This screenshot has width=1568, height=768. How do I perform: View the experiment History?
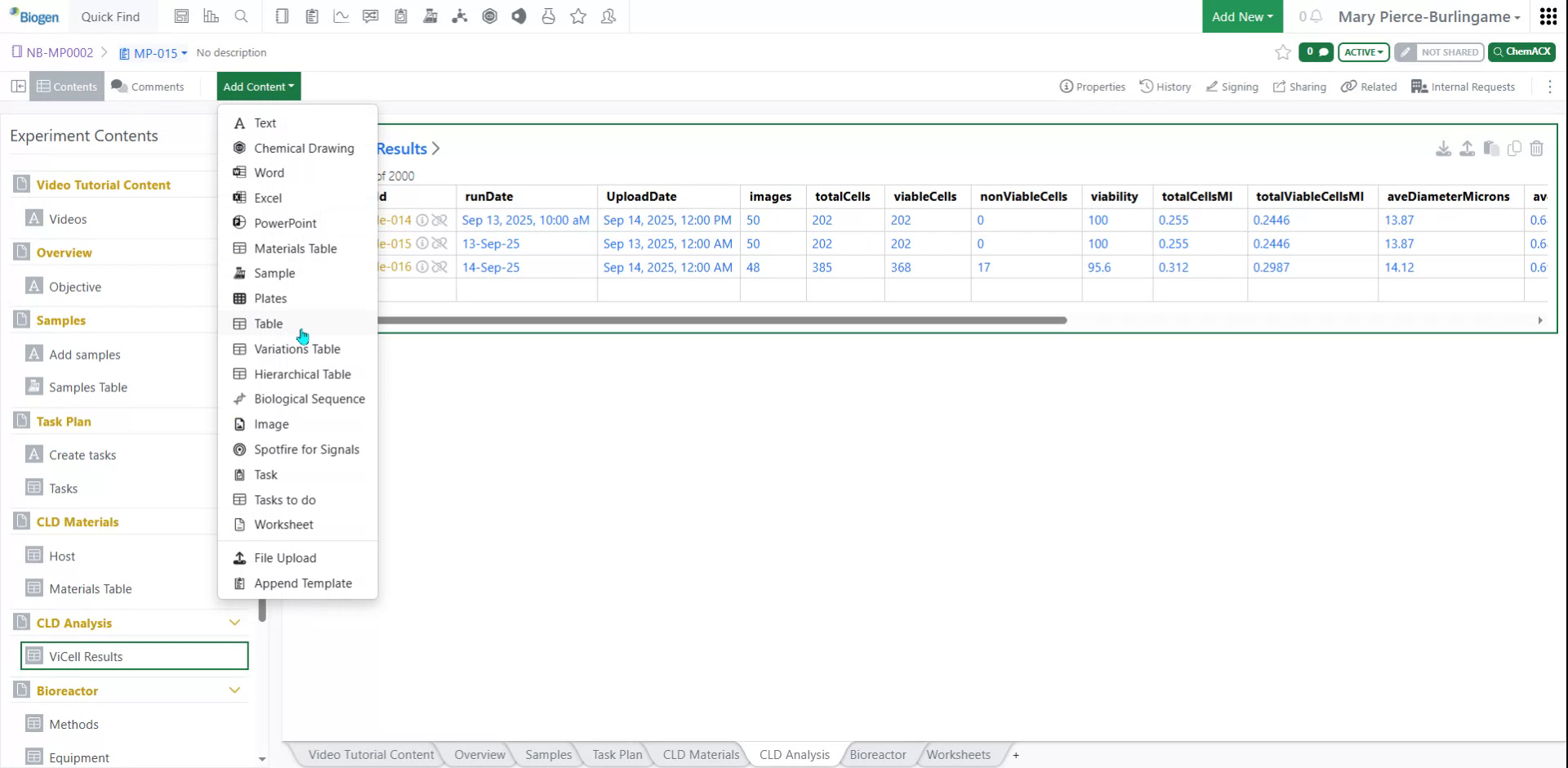click(1165, 86)
